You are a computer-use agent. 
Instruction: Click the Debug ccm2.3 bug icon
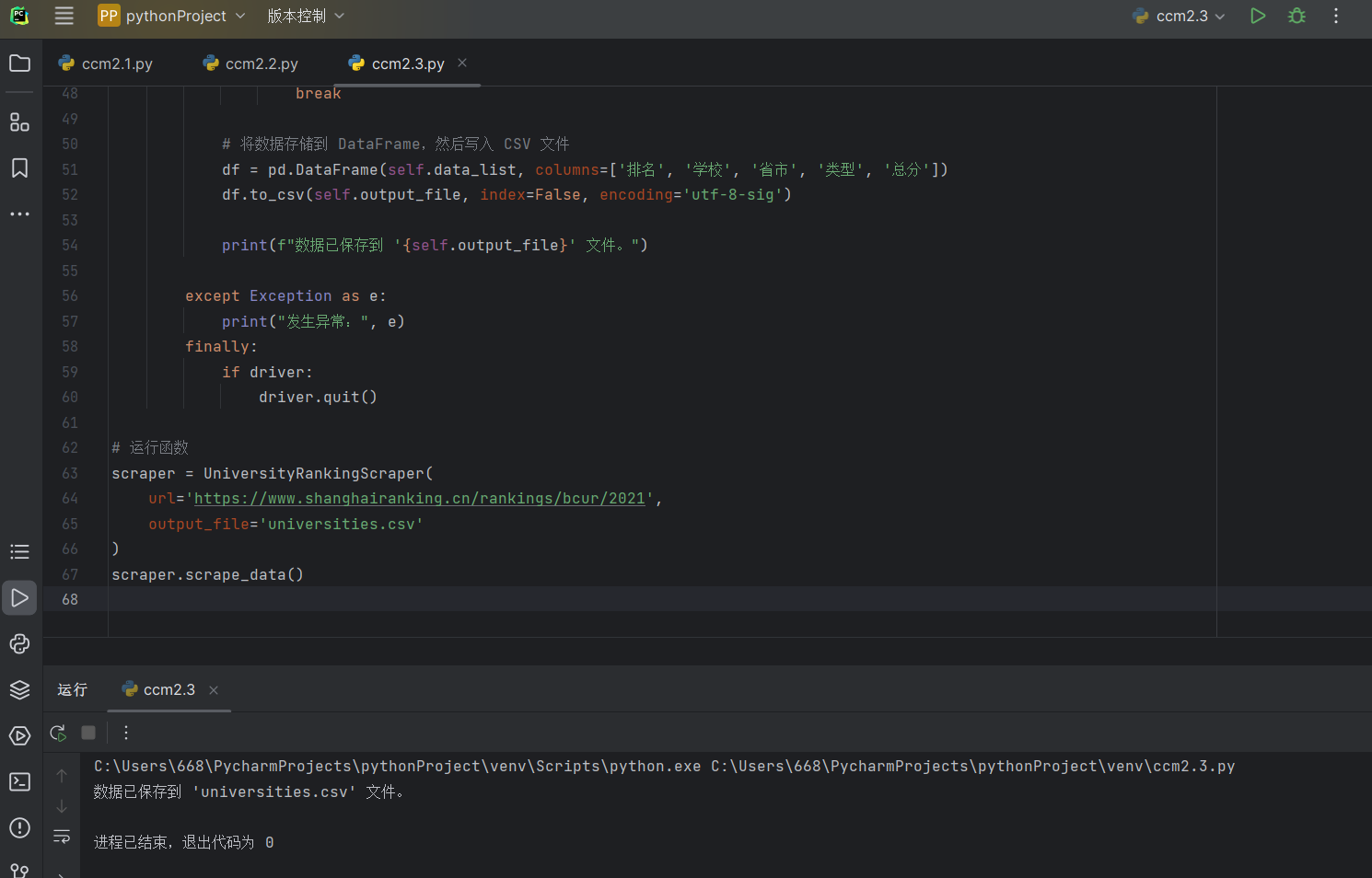1296,16
